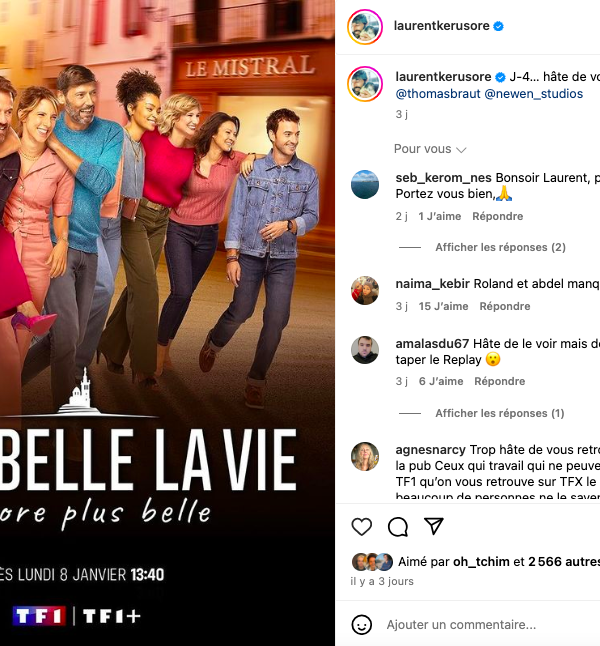Open the @thomasbraut mention link

[x=438, y=94]
